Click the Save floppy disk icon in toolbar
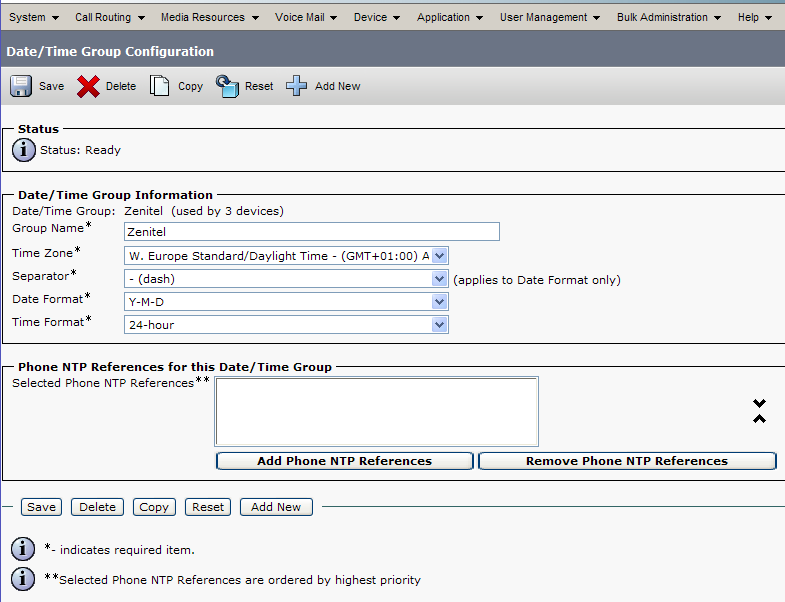 point(21,86)
